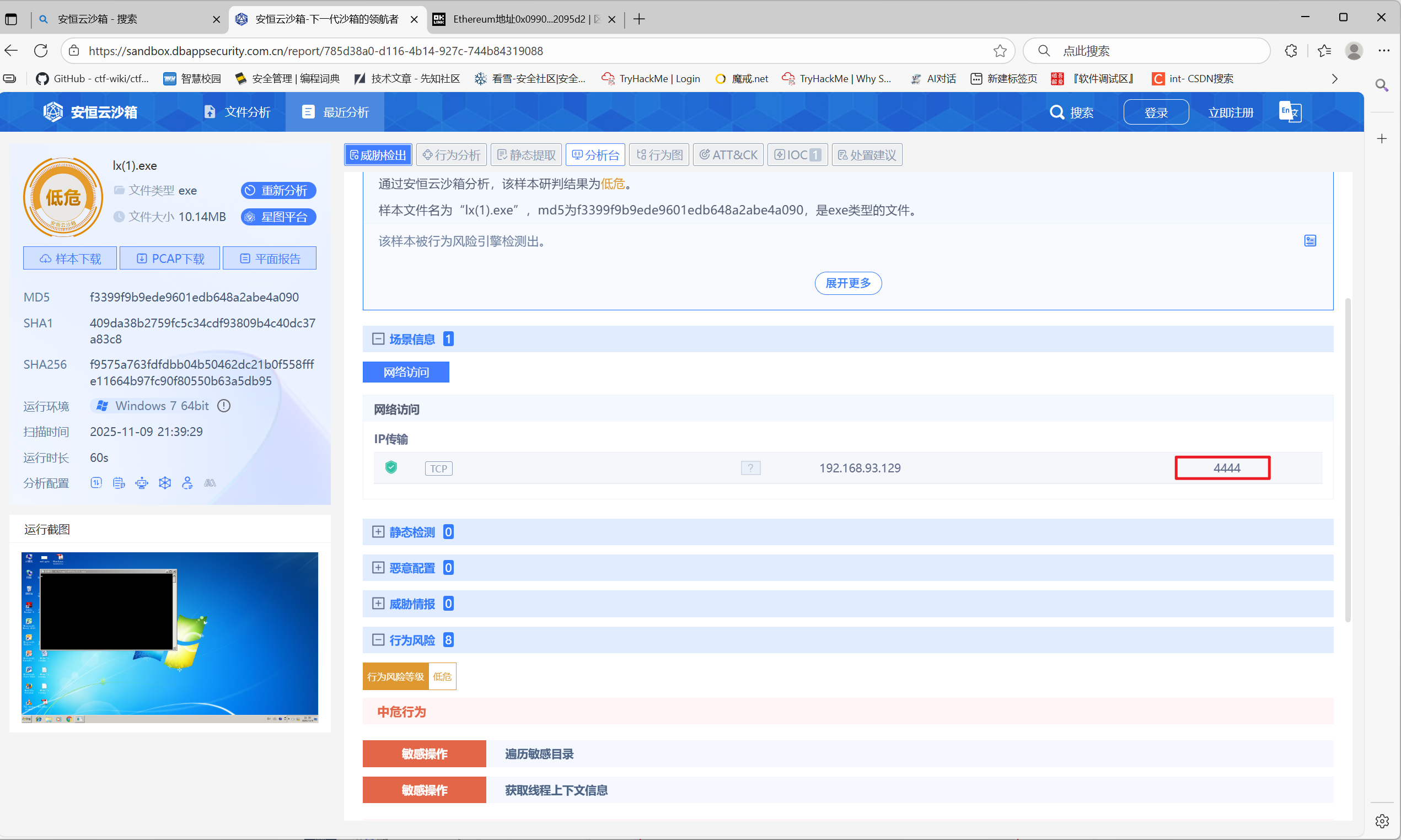1401x840 pixels.
Task: Expand the 恶意配置 section
Action: tap(378, 568)
